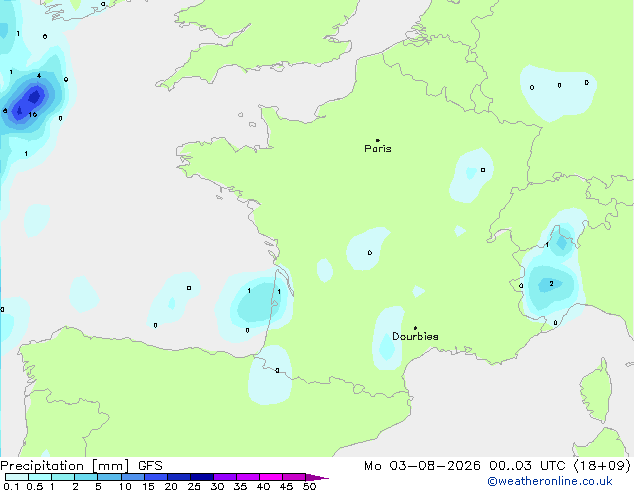The width and height of the screenshot is (634, 490).
Task: Click the black dot marker above Dourbies
Action: point(415,328)
